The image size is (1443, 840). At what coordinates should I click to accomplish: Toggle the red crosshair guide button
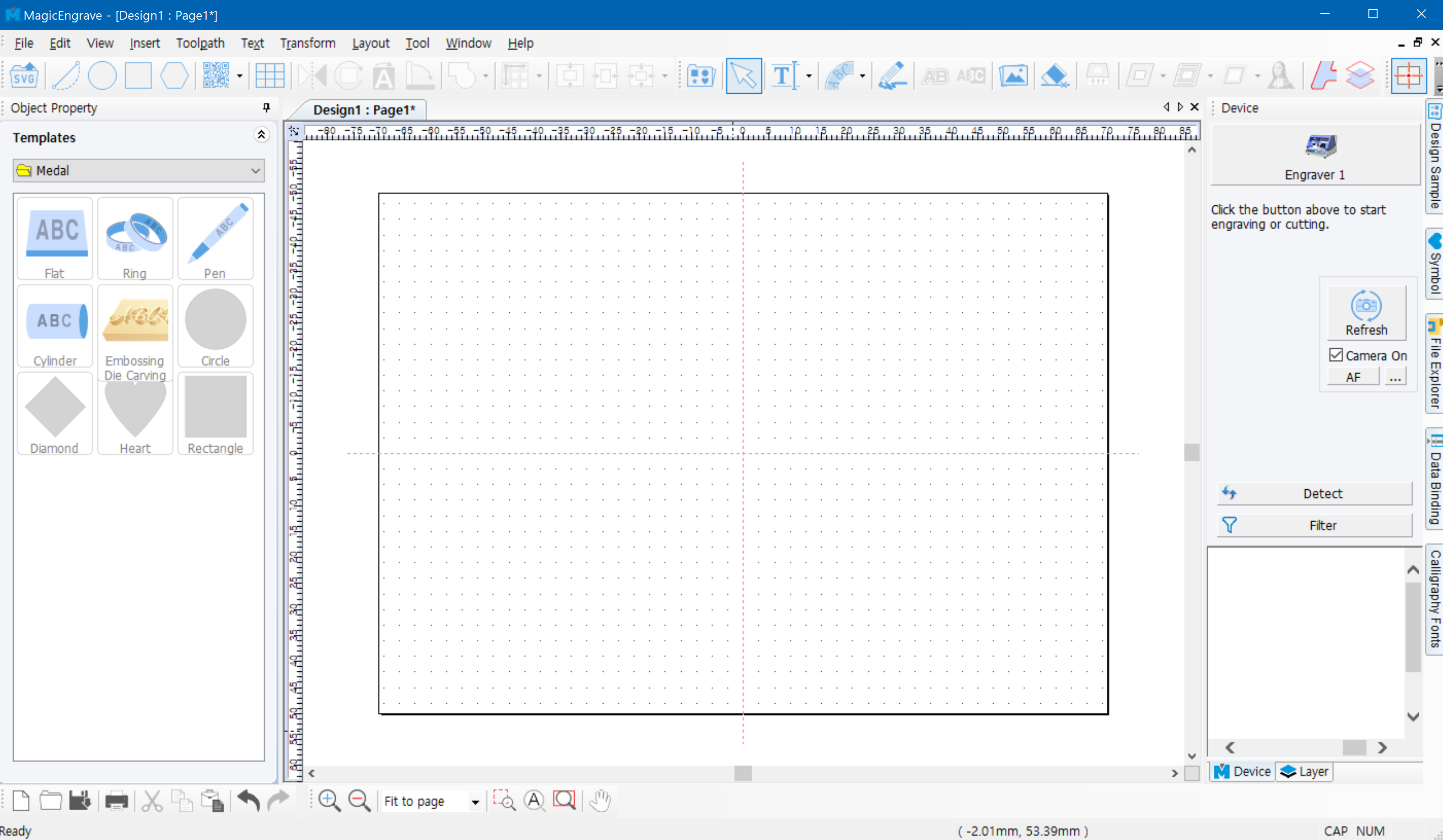(x=1408, y=75)
